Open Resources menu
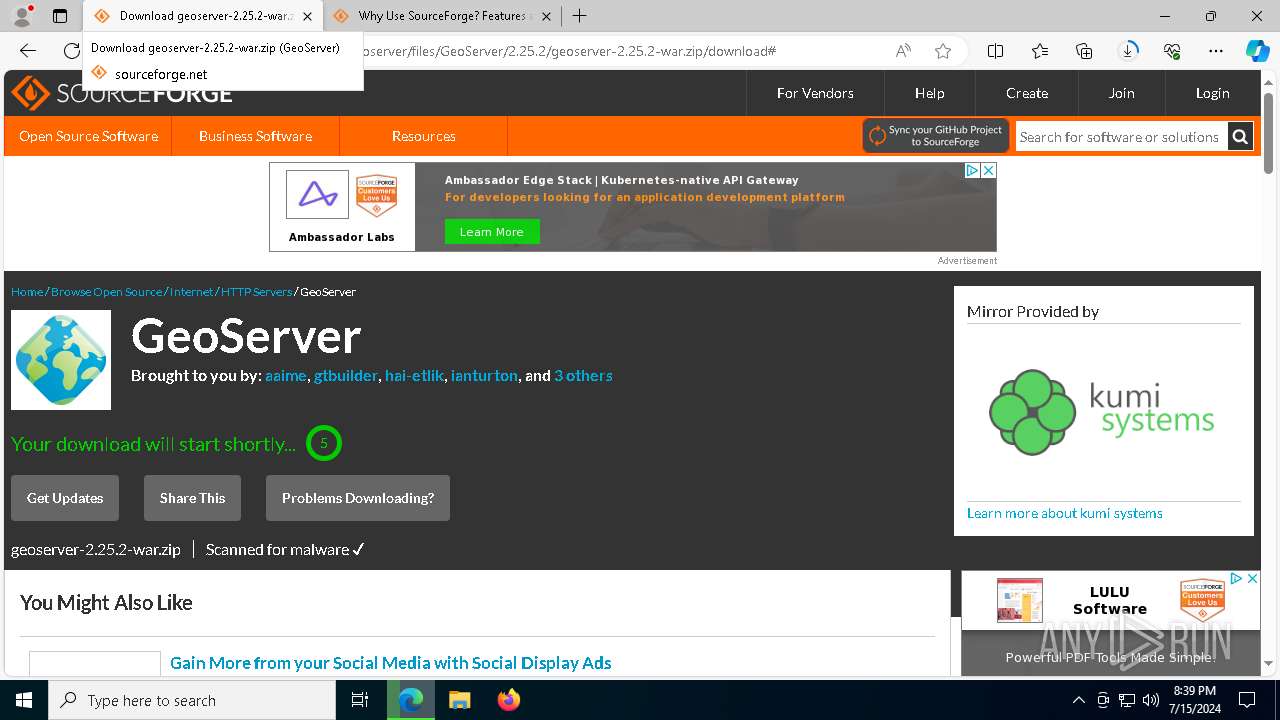The width and height of the screenshot is (1280, 720). point(423,136)
